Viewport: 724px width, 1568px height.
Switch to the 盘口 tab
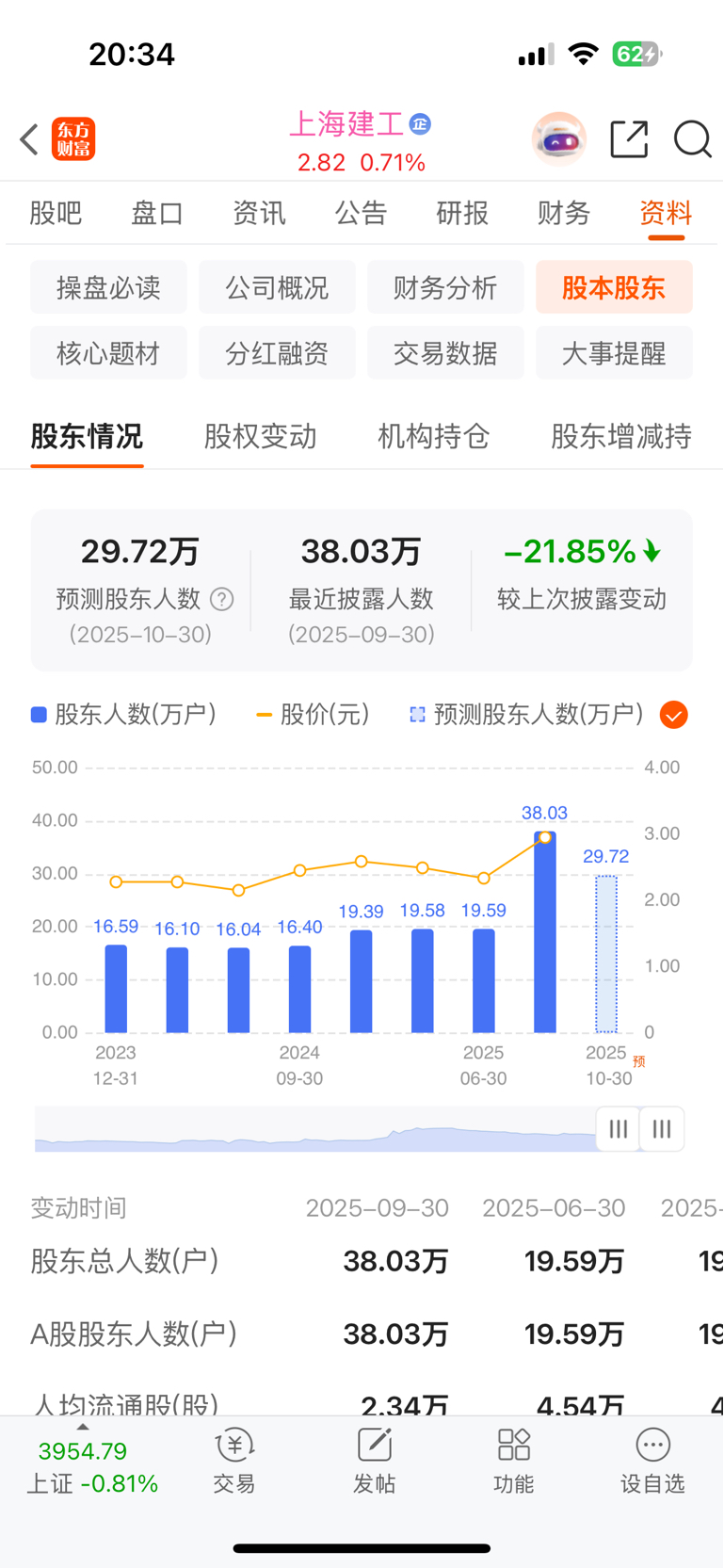tap(157, 214)
